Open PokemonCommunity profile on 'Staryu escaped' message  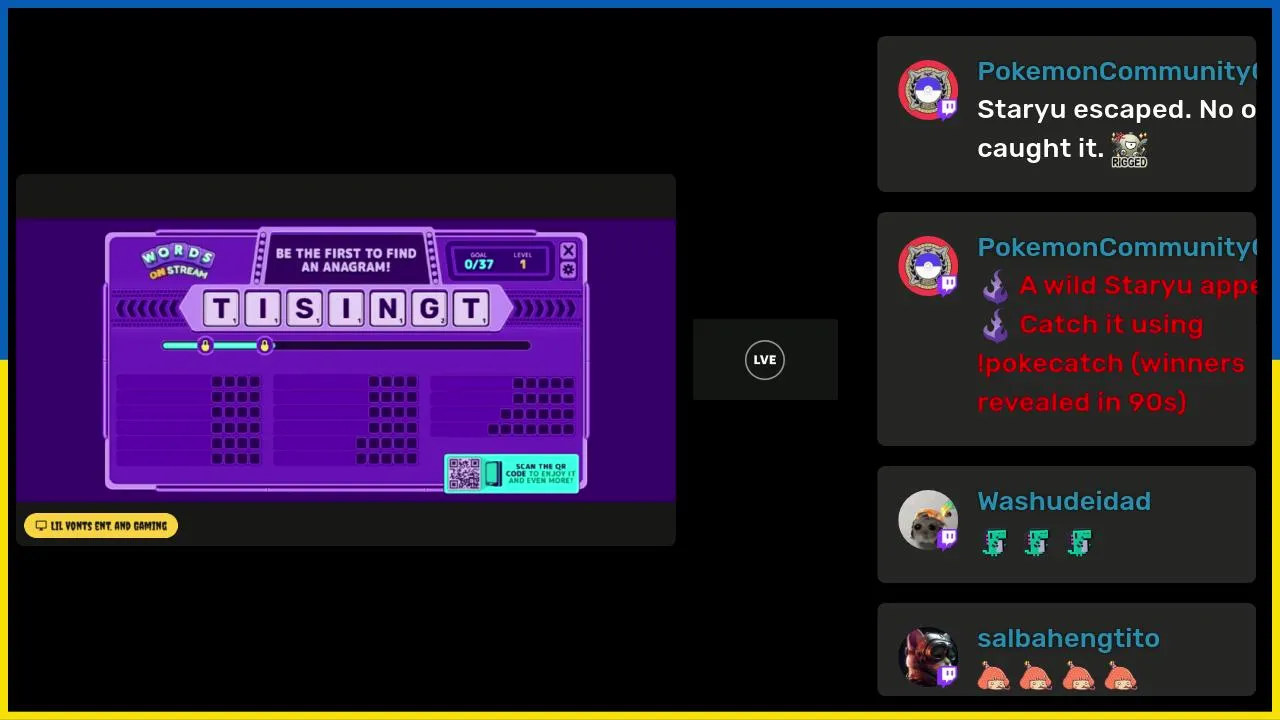coord(1116,71)
